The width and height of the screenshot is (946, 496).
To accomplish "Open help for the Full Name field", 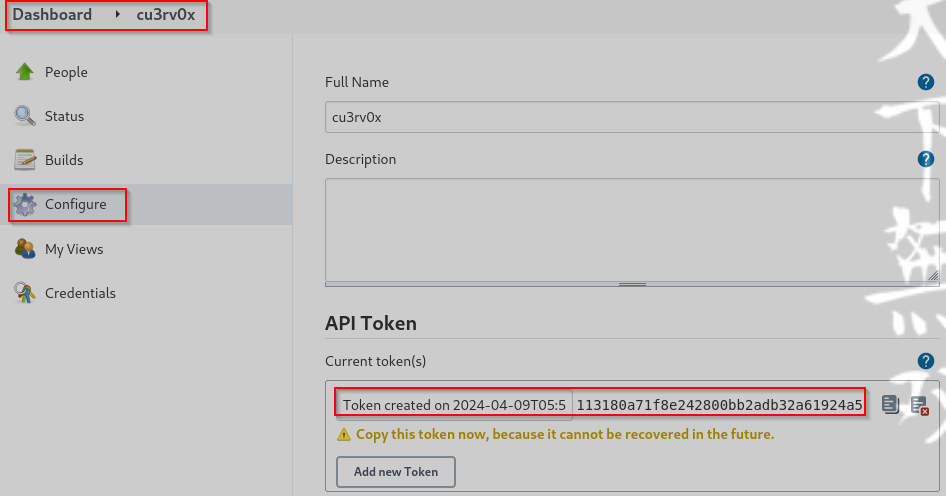I will click(x=926, y=82).
